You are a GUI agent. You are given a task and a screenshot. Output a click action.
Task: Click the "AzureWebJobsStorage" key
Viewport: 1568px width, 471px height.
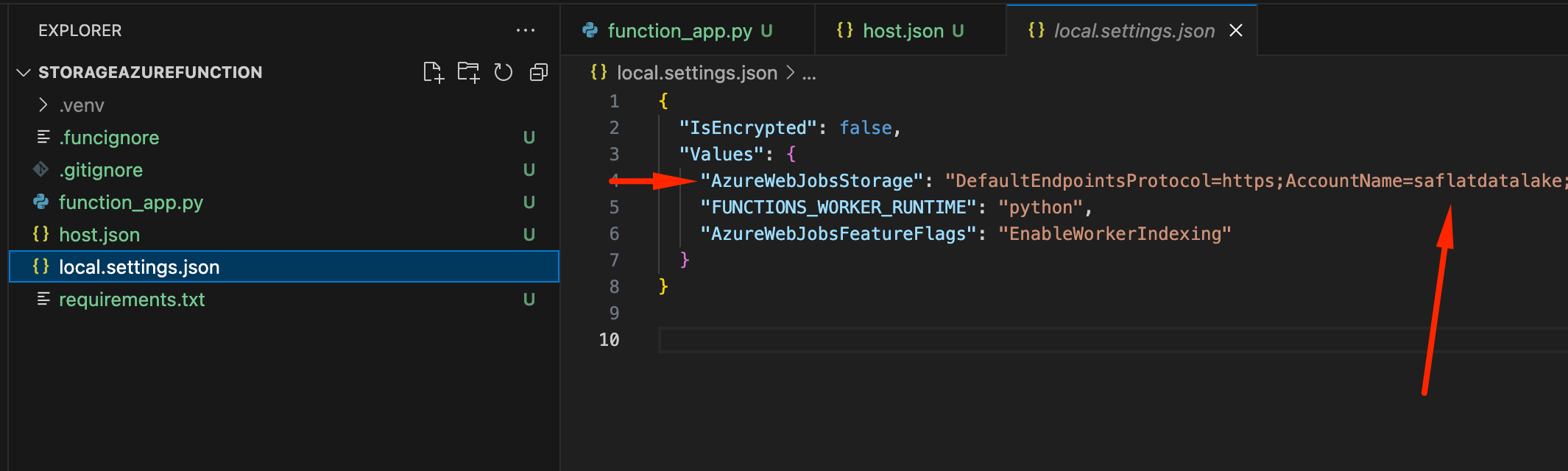pyautogui.click(x=812, y=181)
